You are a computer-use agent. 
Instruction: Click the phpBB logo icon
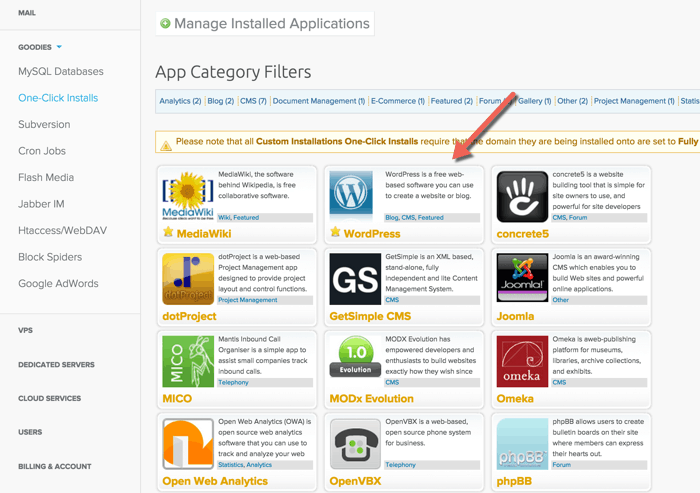522,444
